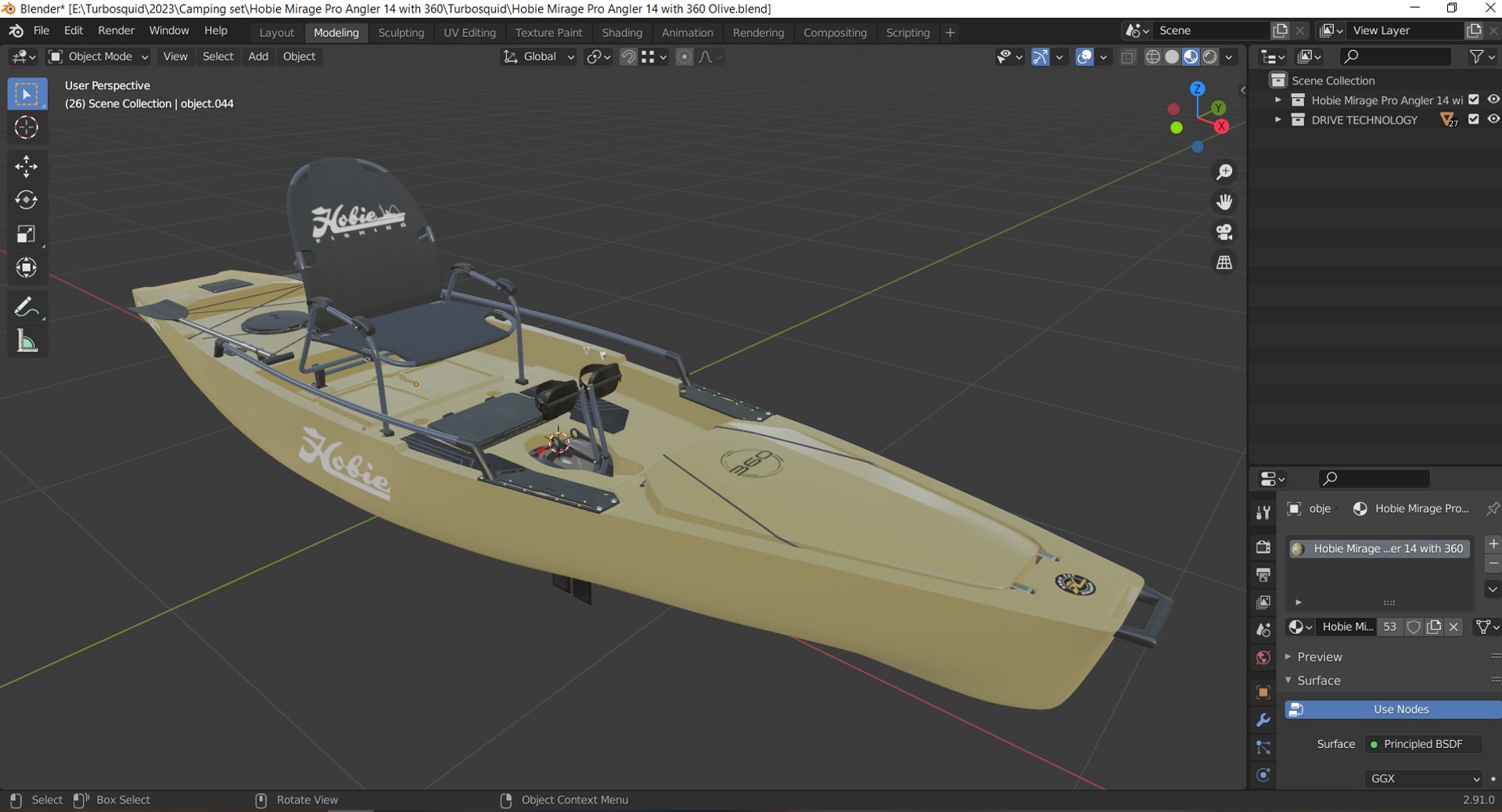Select the Select Box tool
Screen dimensions: 1502x812
click(27, 94)
